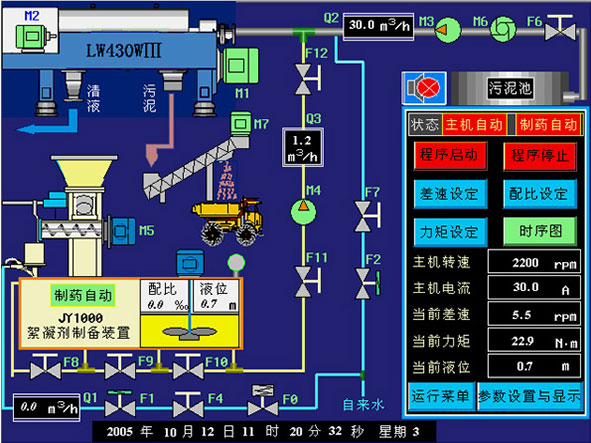This screenshot has width=591, height=443.
Task: Open the 差速设定 settings button
Action: click(x=450, y=193)
